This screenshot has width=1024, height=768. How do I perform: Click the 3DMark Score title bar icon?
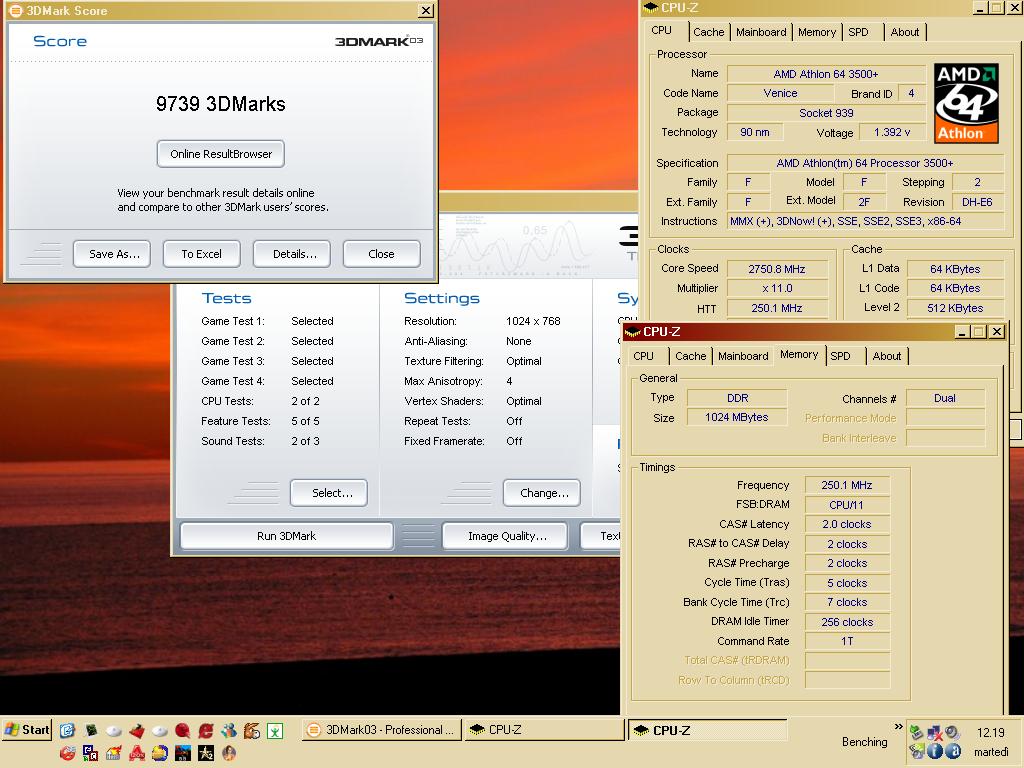pyautogui.click(x=15, y=10)
